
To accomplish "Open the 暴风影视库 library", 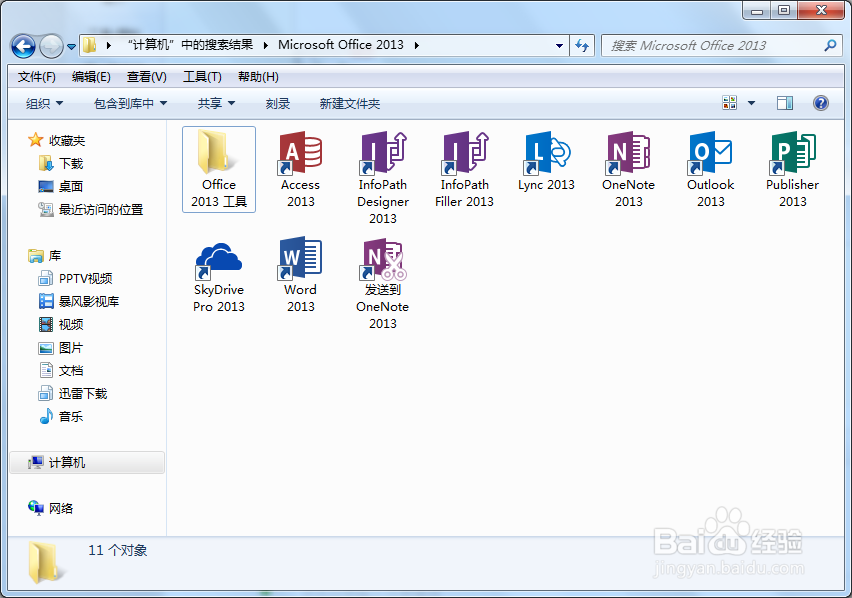I will [x=79, y=301].
